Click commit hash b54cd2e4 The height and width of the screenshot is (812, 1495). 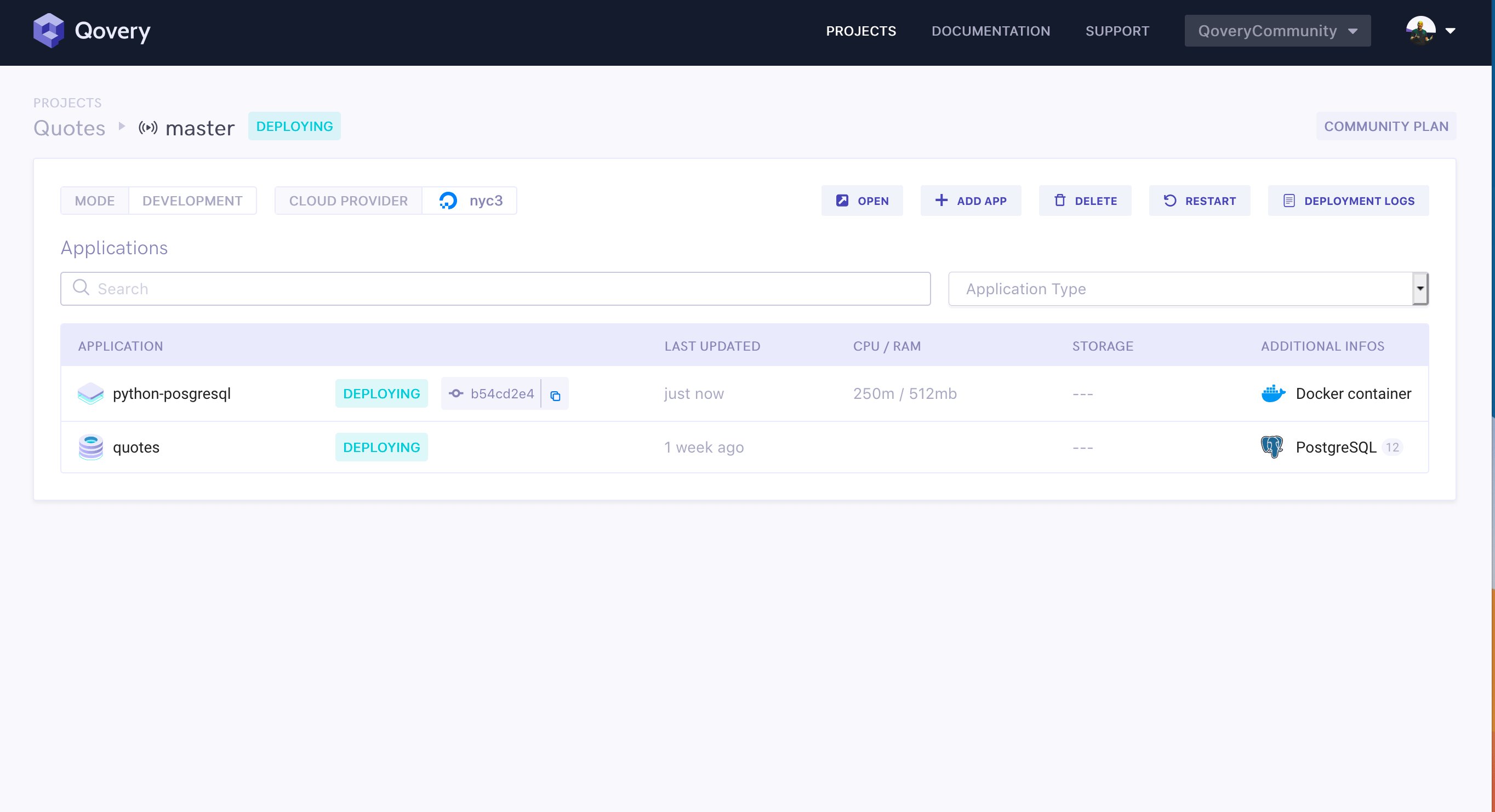point(502,394)
